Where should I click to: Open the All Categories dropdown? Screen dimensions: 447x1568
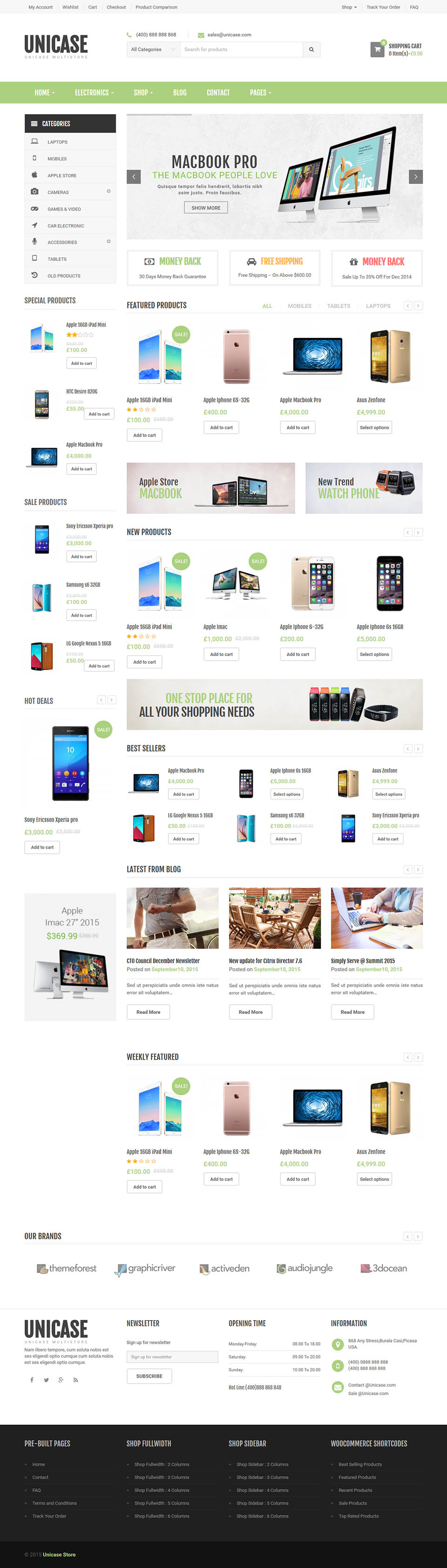click(153, 49)
